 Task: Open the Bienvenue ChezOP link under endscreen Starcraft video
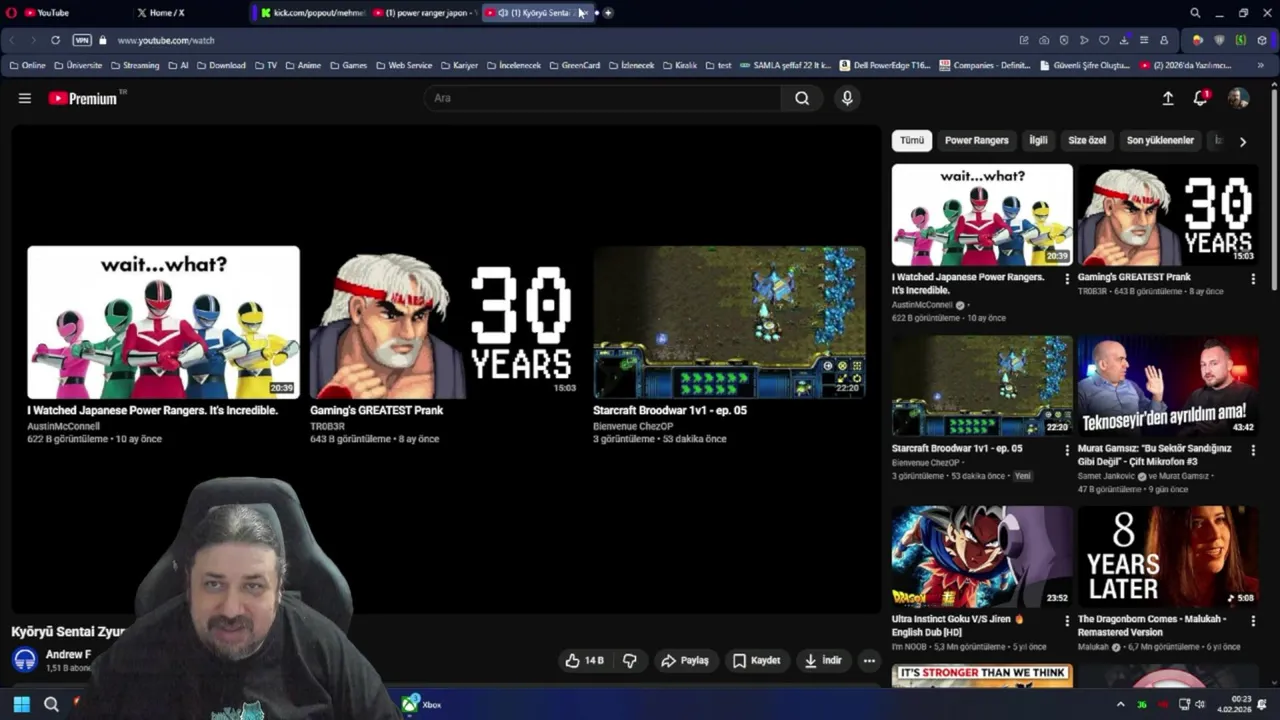click(633, 426)
